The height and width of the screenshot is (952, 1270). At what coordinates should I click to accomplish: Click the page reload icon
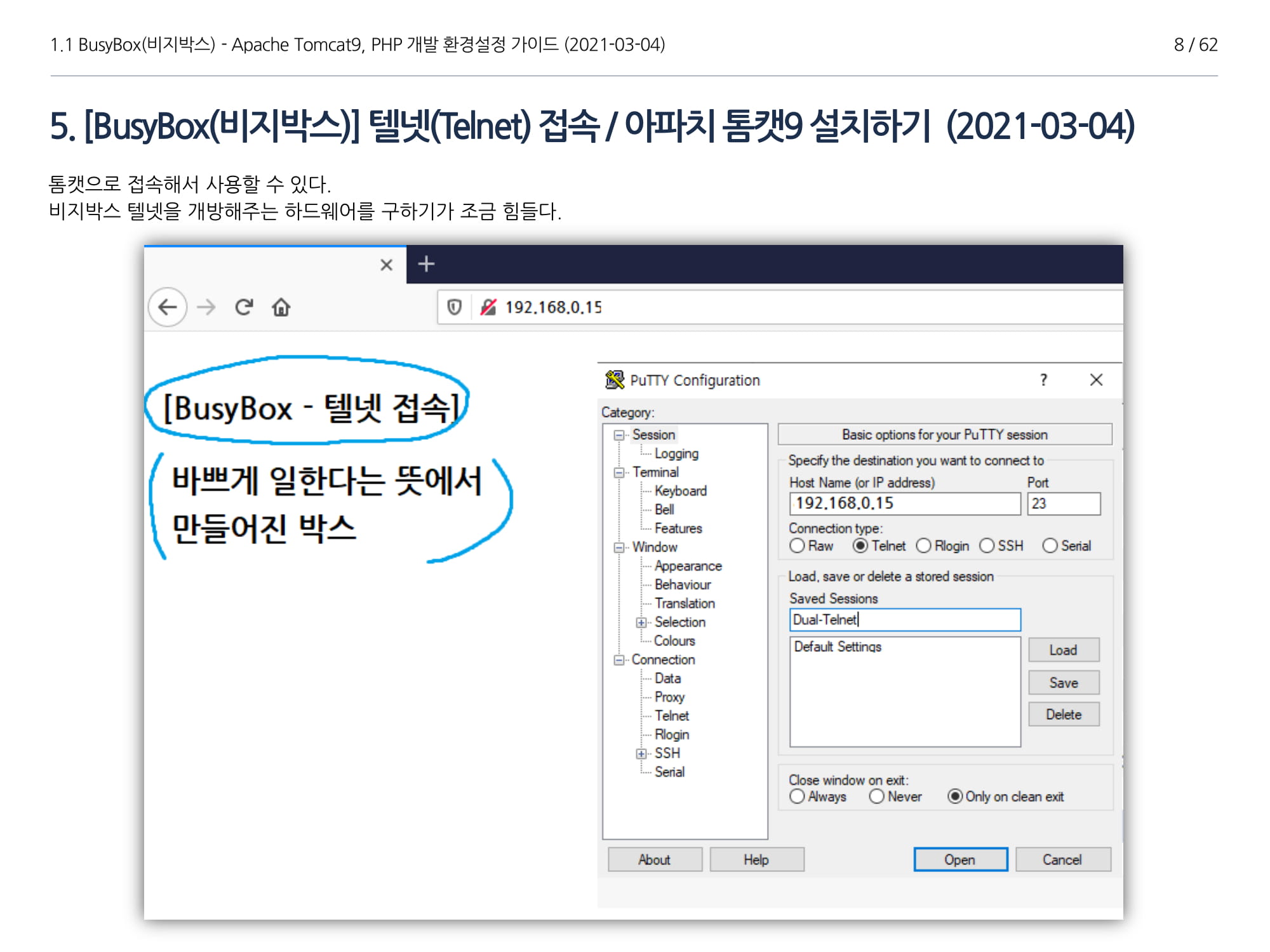[x=244, y=307]
